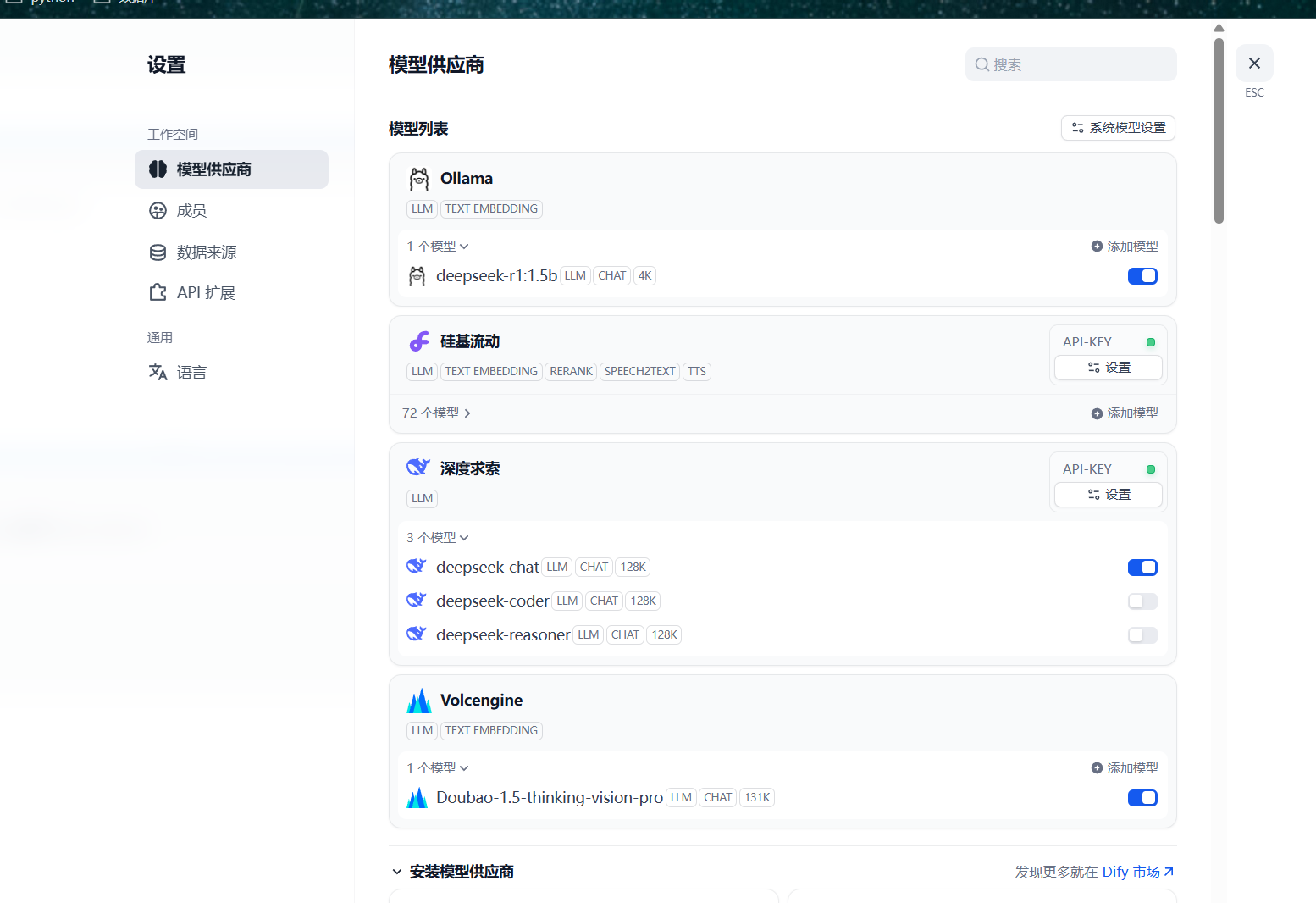
Task: Click the Ollama llama logo icon
Action: (419, 179)
